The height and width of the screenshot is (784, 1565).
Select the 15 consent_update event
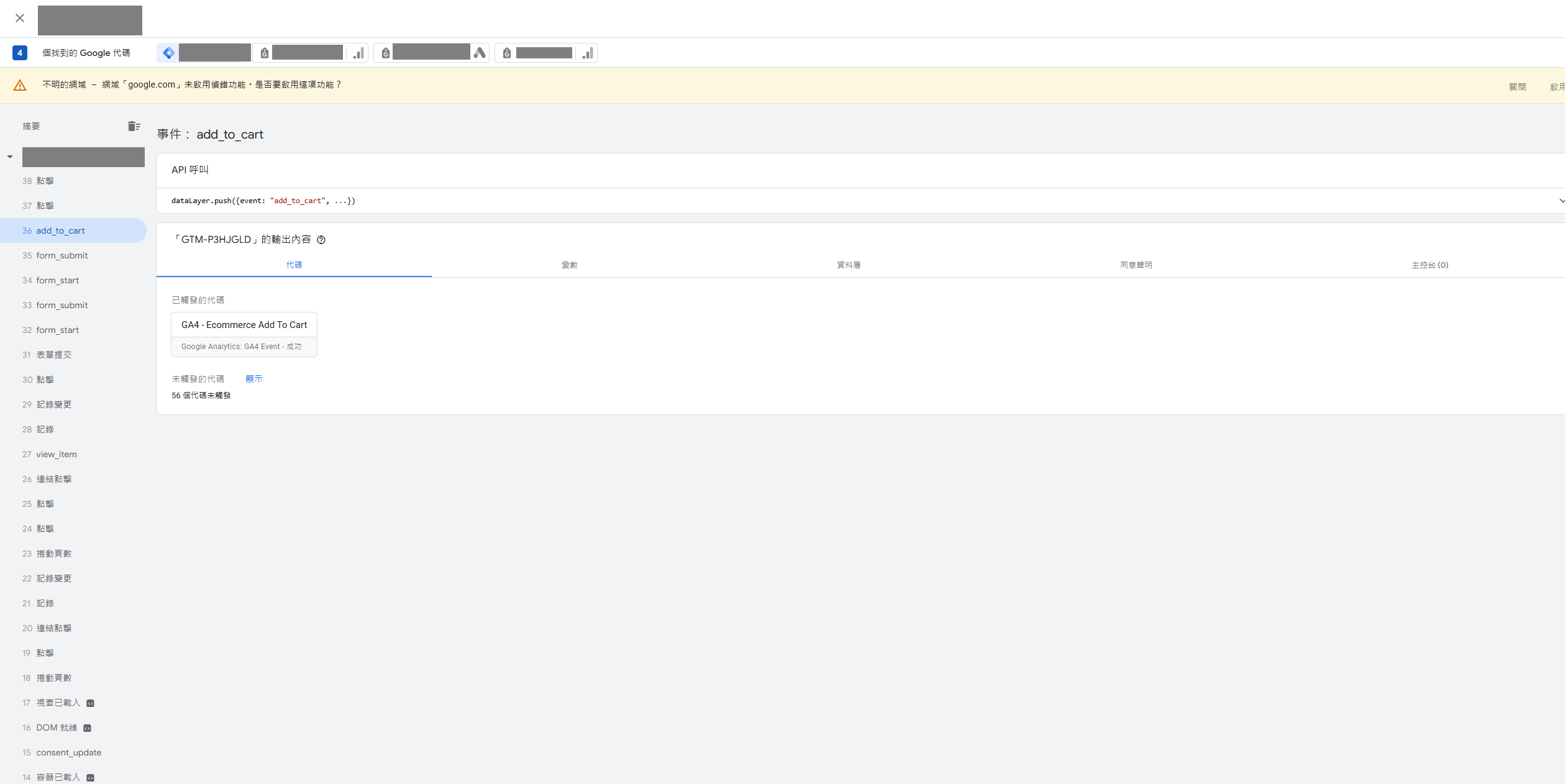coord(68,752)
